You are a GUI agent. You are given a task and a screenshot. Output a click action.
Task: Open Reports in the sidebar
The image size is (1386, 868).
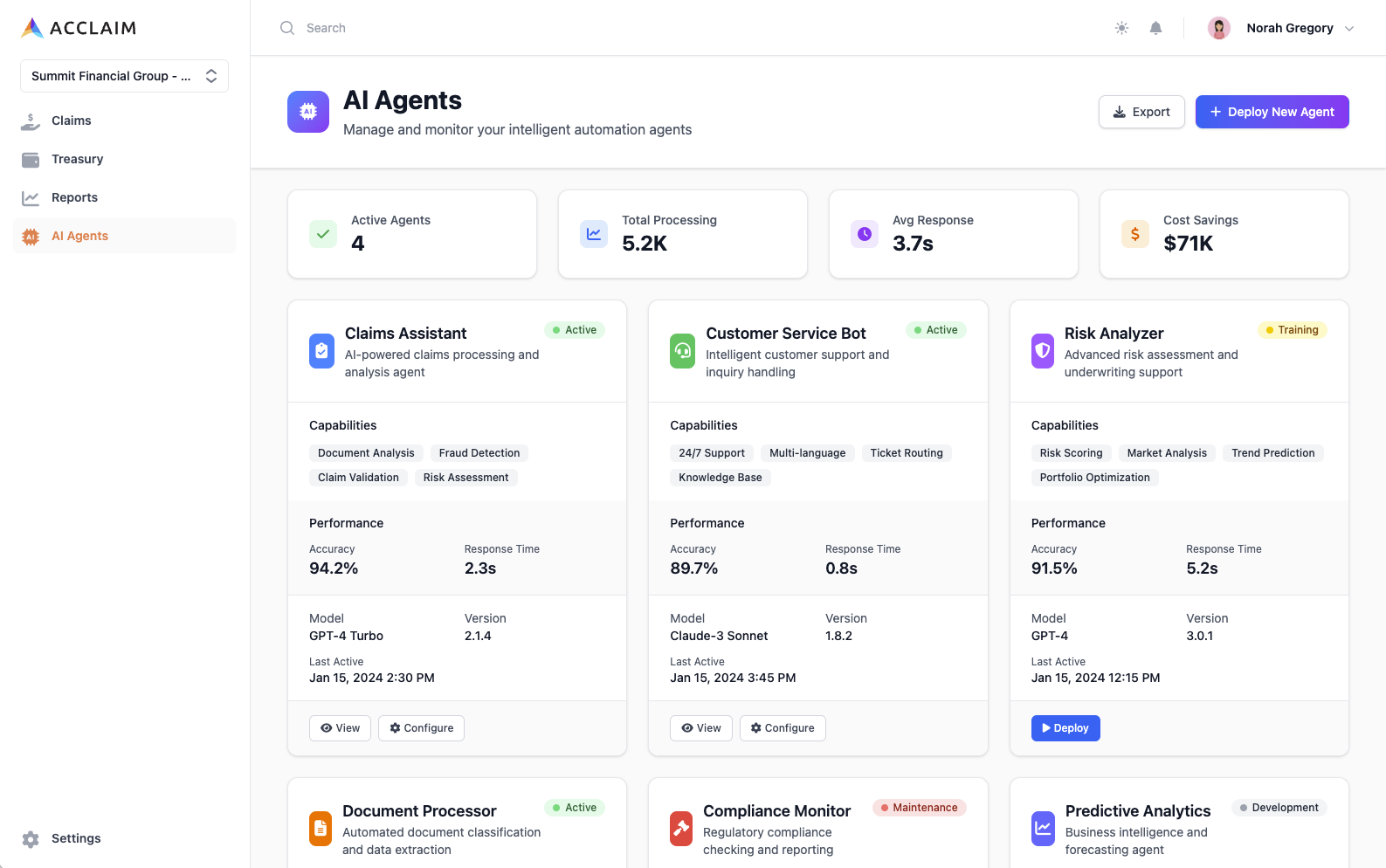(125, 197)
